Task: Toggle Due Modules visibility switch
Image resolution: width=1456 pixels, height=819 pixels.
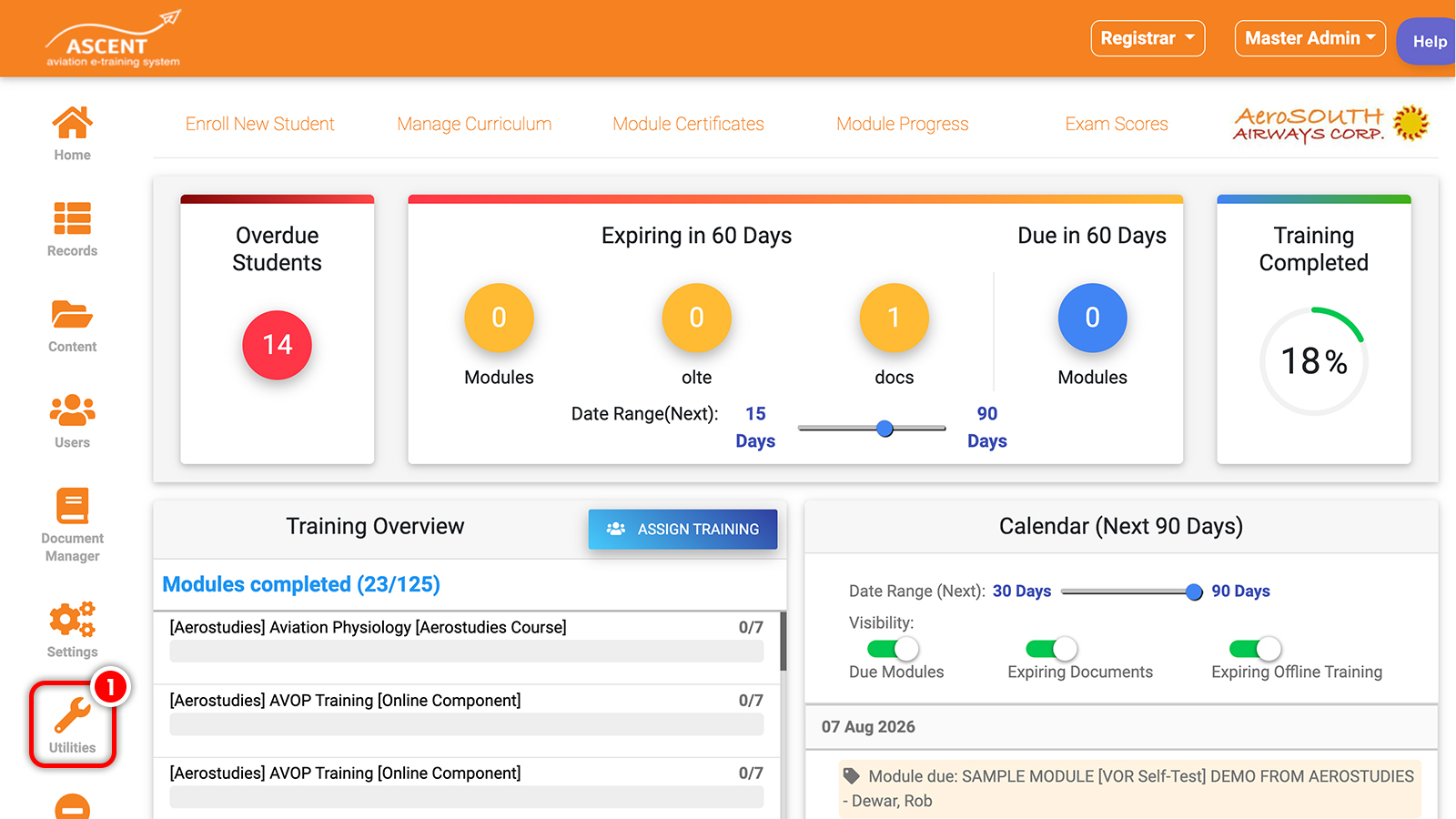Action: pos(893,649)
